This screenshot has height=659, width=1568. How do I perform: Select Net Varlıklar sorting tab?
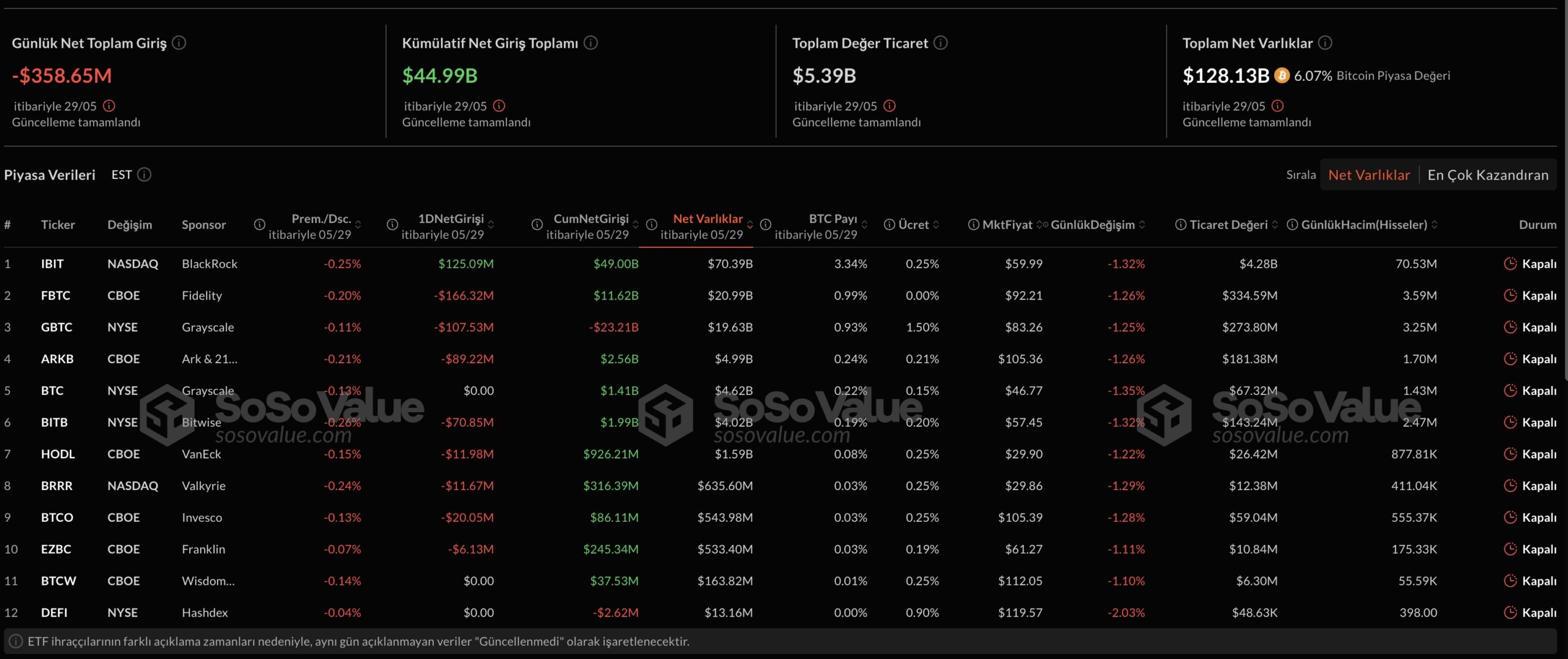click(1369, 175)
